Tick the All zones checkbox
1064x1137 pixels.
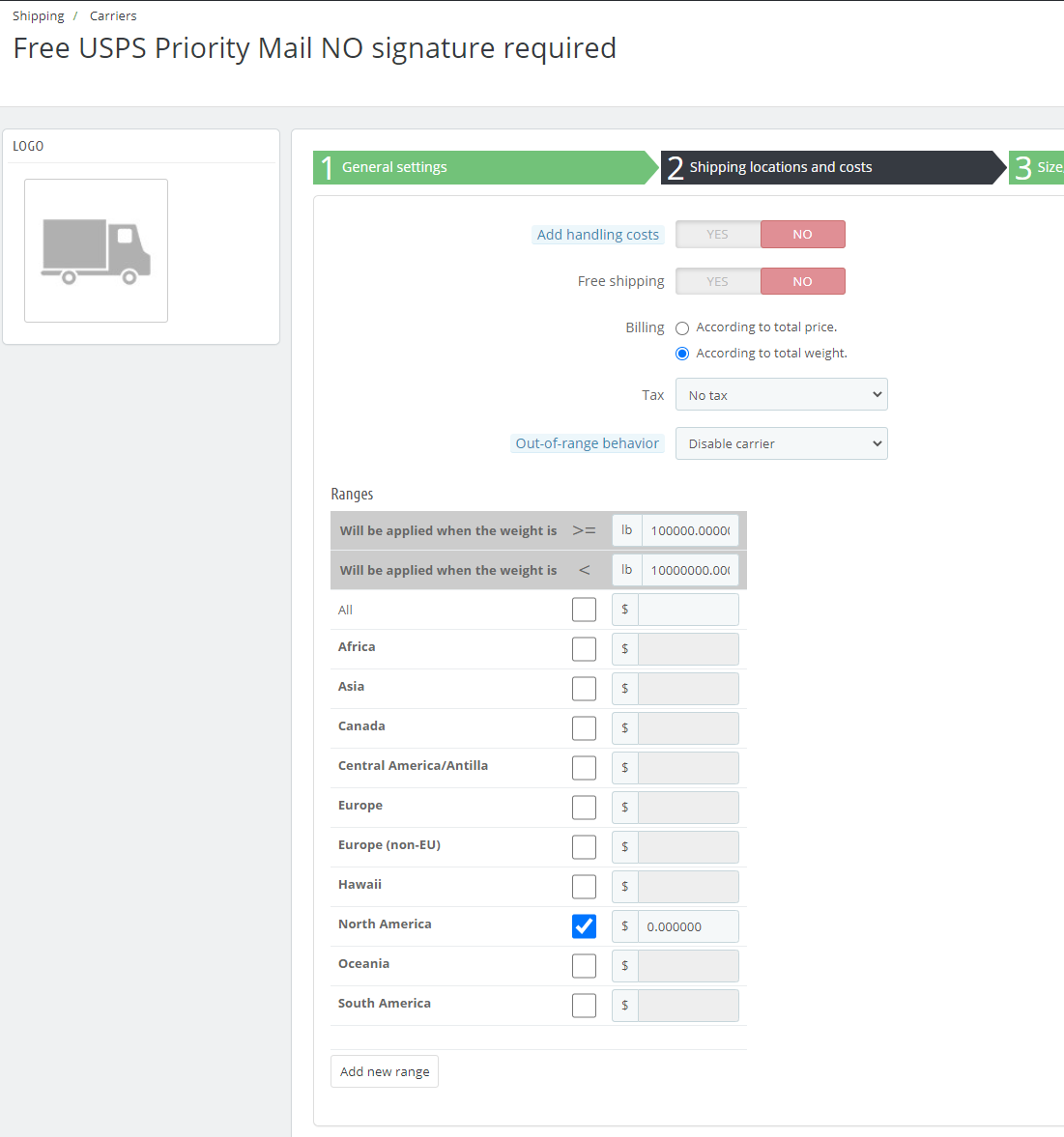coord(584,610)
